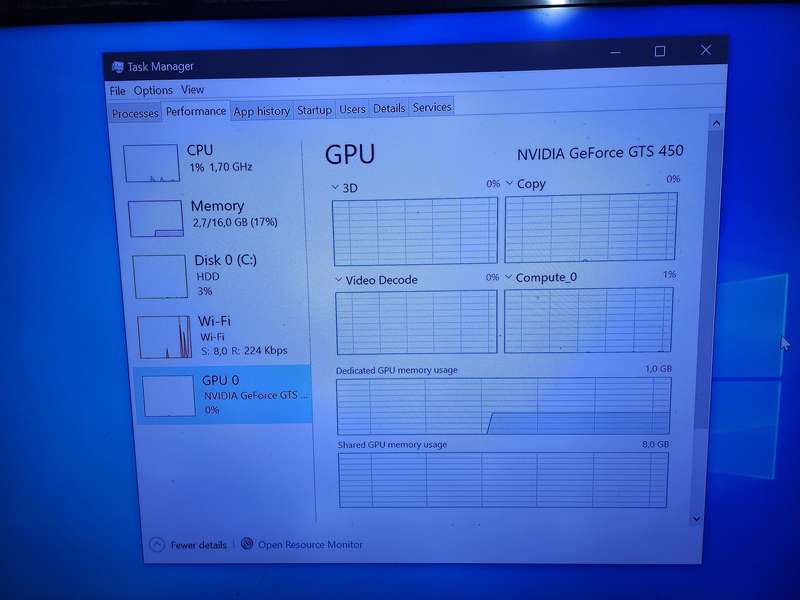Click the 3D usage graph
The image size is (800, 600).
415,232
